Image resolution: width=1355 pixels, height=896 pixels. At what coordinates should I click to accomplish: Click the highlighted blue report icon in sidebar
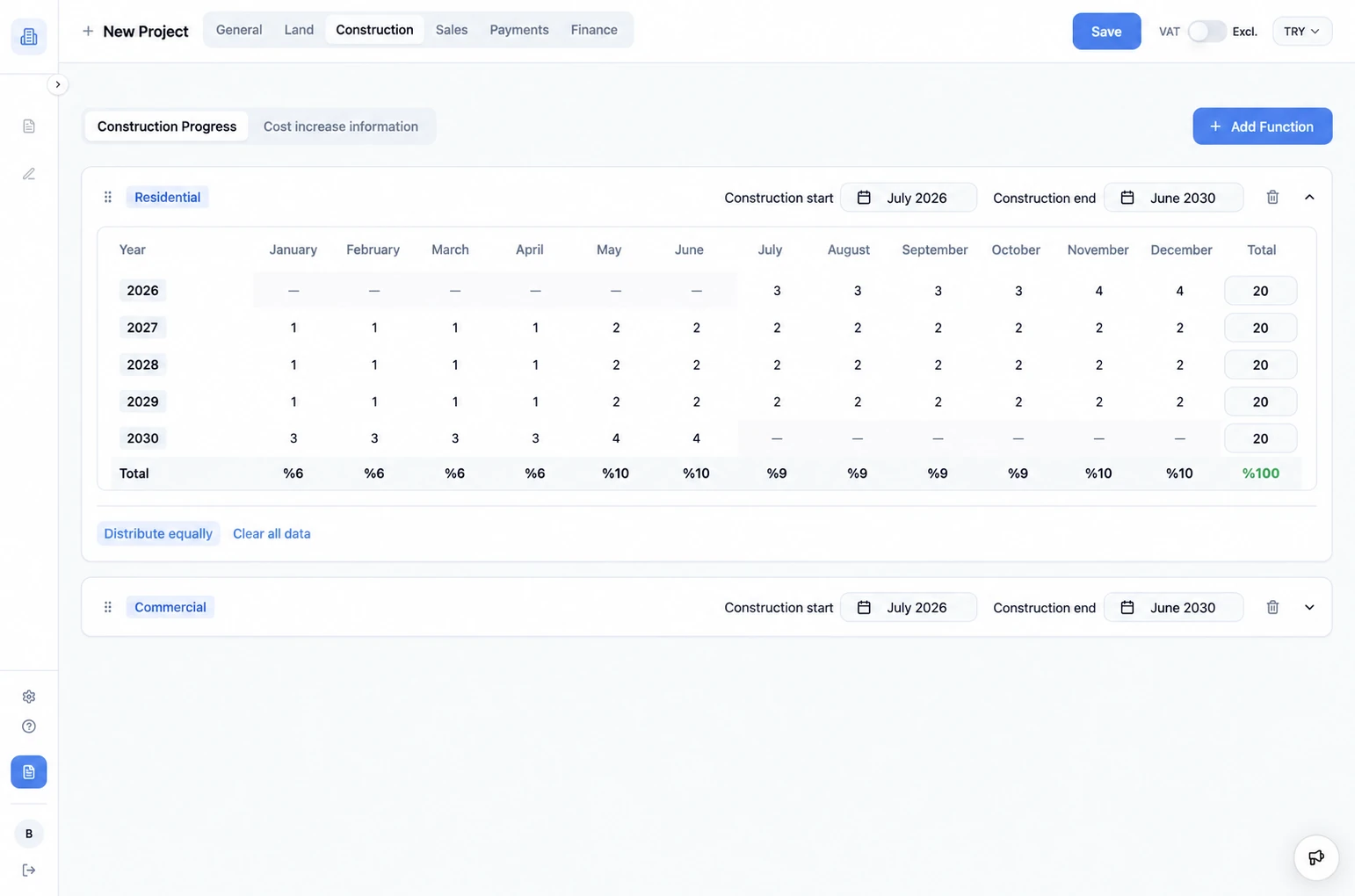[x=29, y=772]
